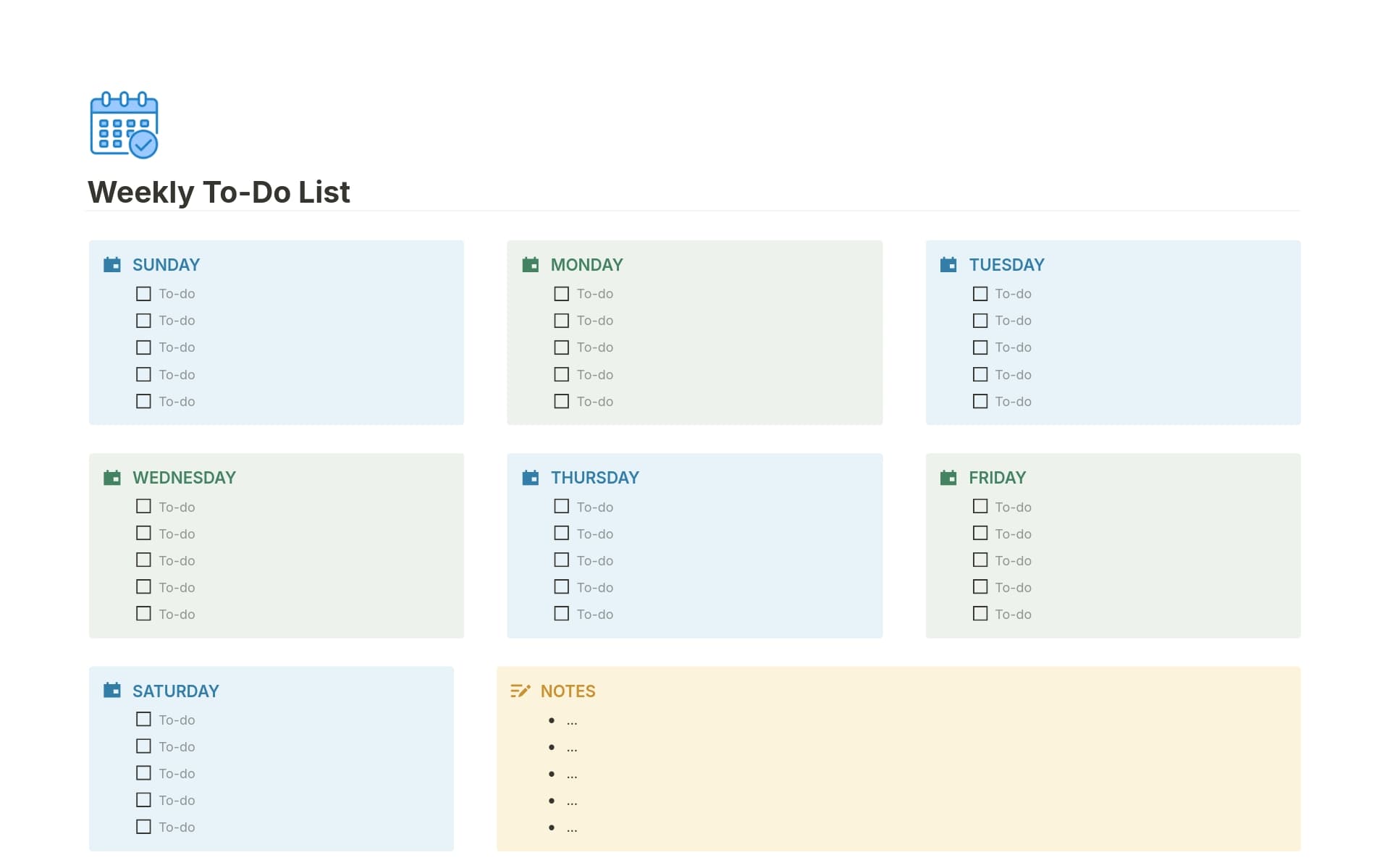
Task: Check the third to-do under TUESDAY
Action: [x=980, y=347]
